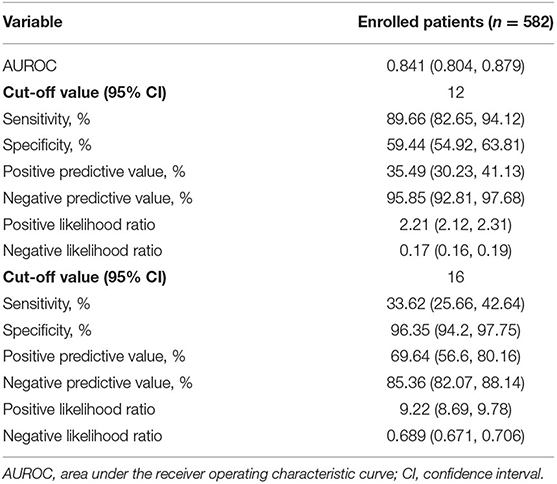Click the cut-off value 16
Screen dimensions: 557x484
(x=456, y=277)
